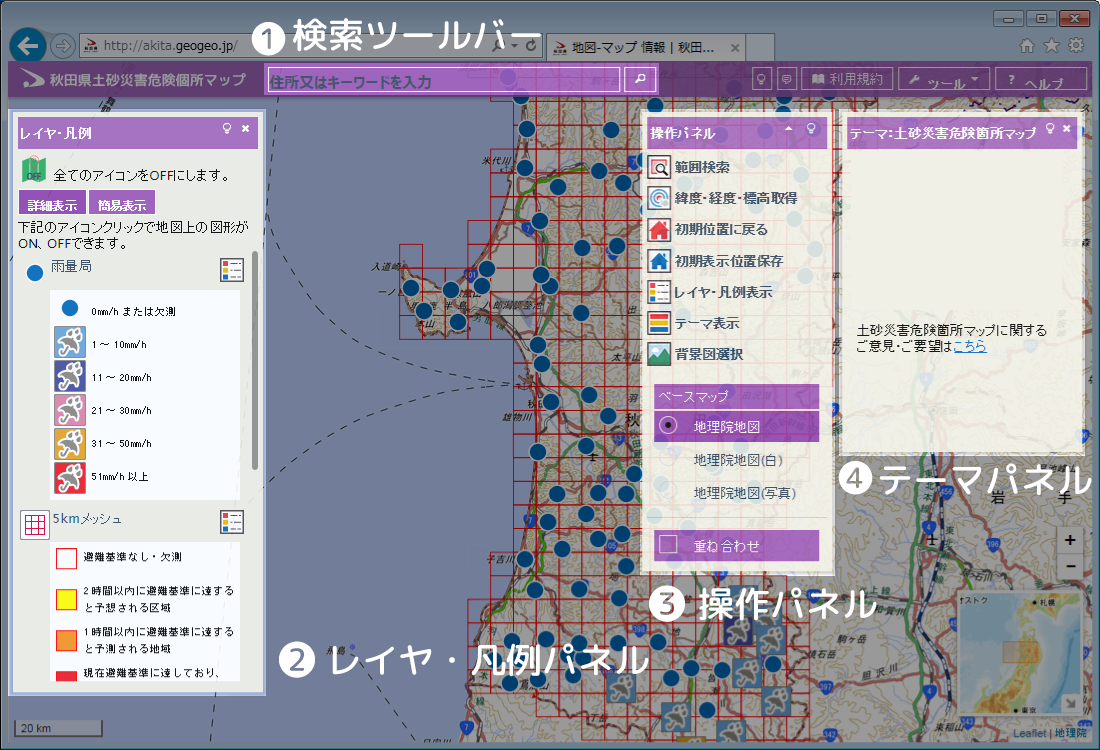The height and width of the screenshot is (750, 1100).
Task: Turn all icons OFF with the map OFF icon
Action: (34, 170)
